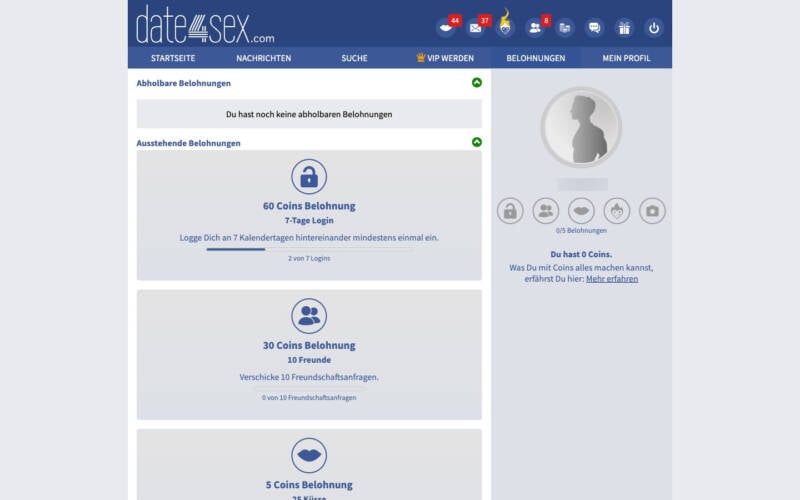Click the 7-Tage Login progress bar
The width and height of the screenshot is (800, 500).
pyautogui.click(x=309, y=249)
